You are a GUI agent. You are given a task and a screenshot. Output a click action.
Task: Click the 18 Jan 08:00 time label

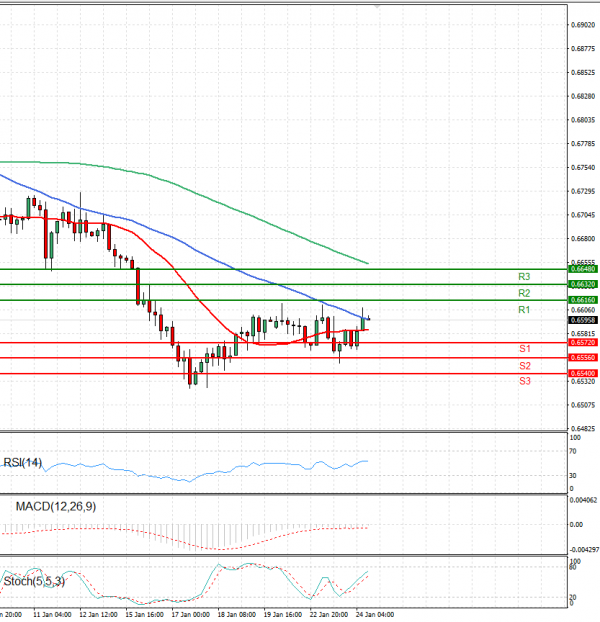[237, 614]
